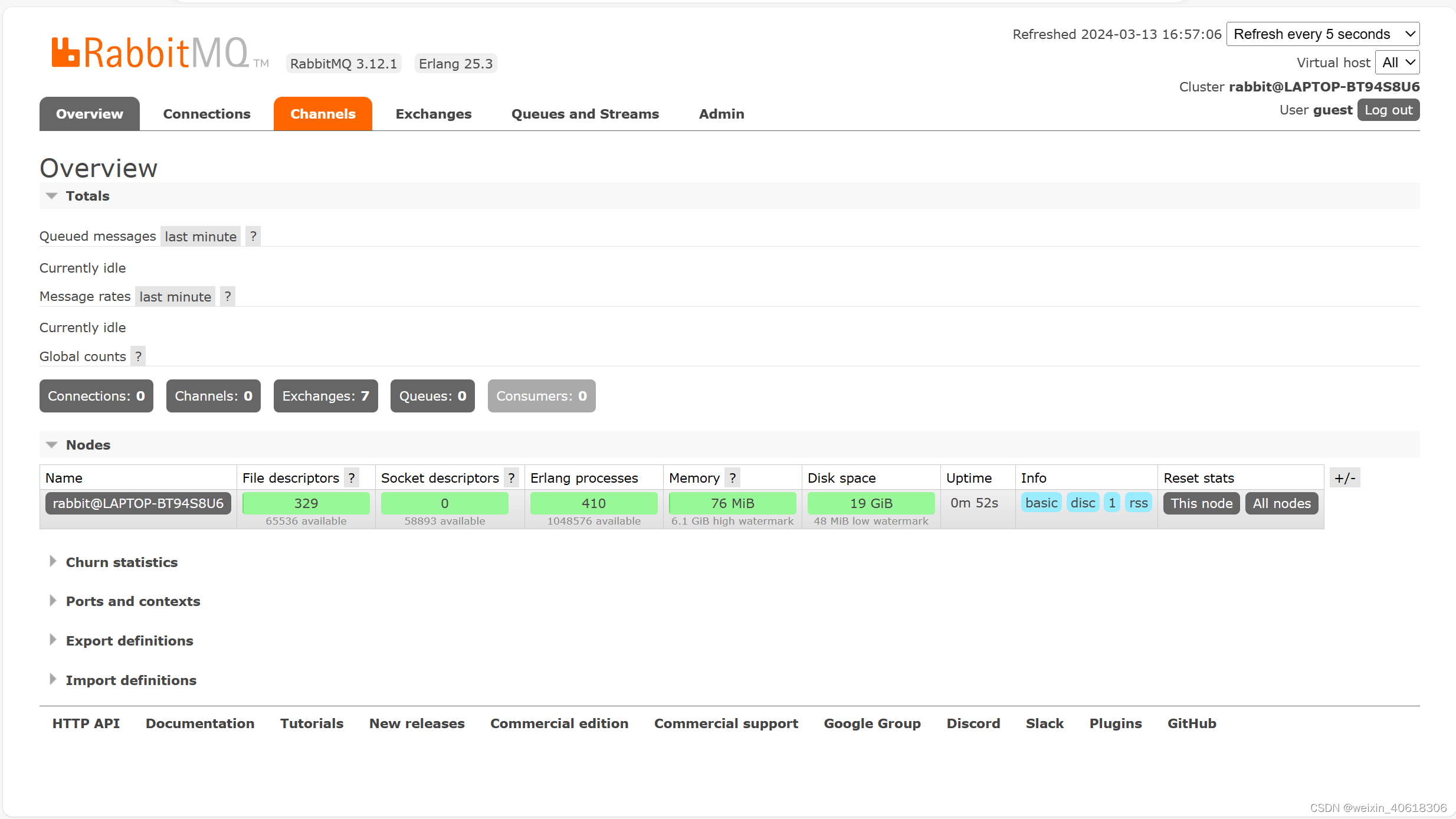Click Global counts help question mark
This screenshot has width=1456, height=819.
138,356
